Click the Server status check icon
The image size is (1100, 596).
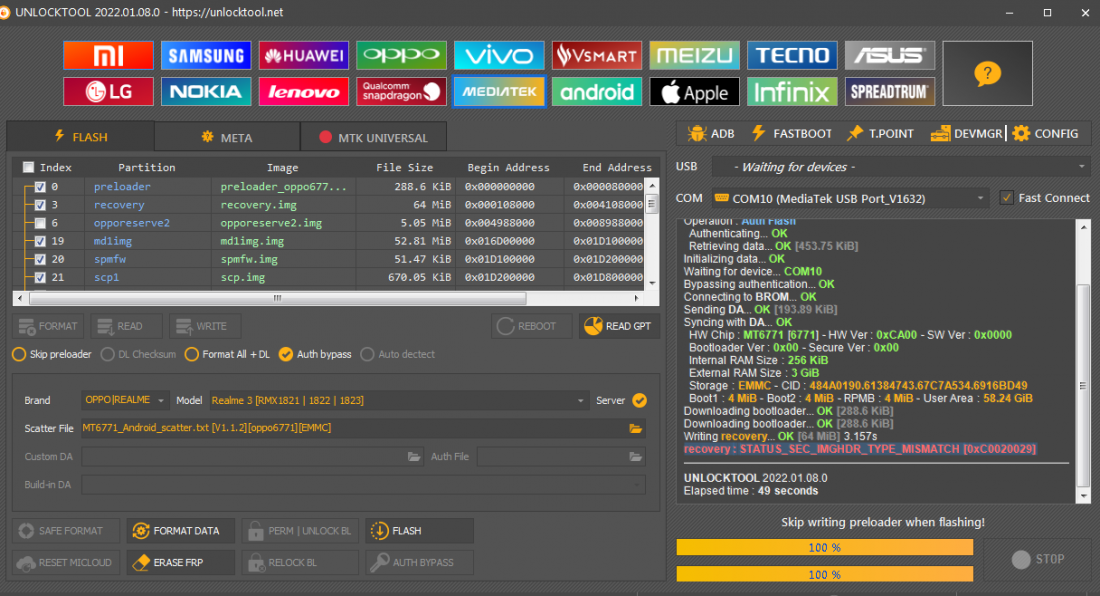point(639,400)
